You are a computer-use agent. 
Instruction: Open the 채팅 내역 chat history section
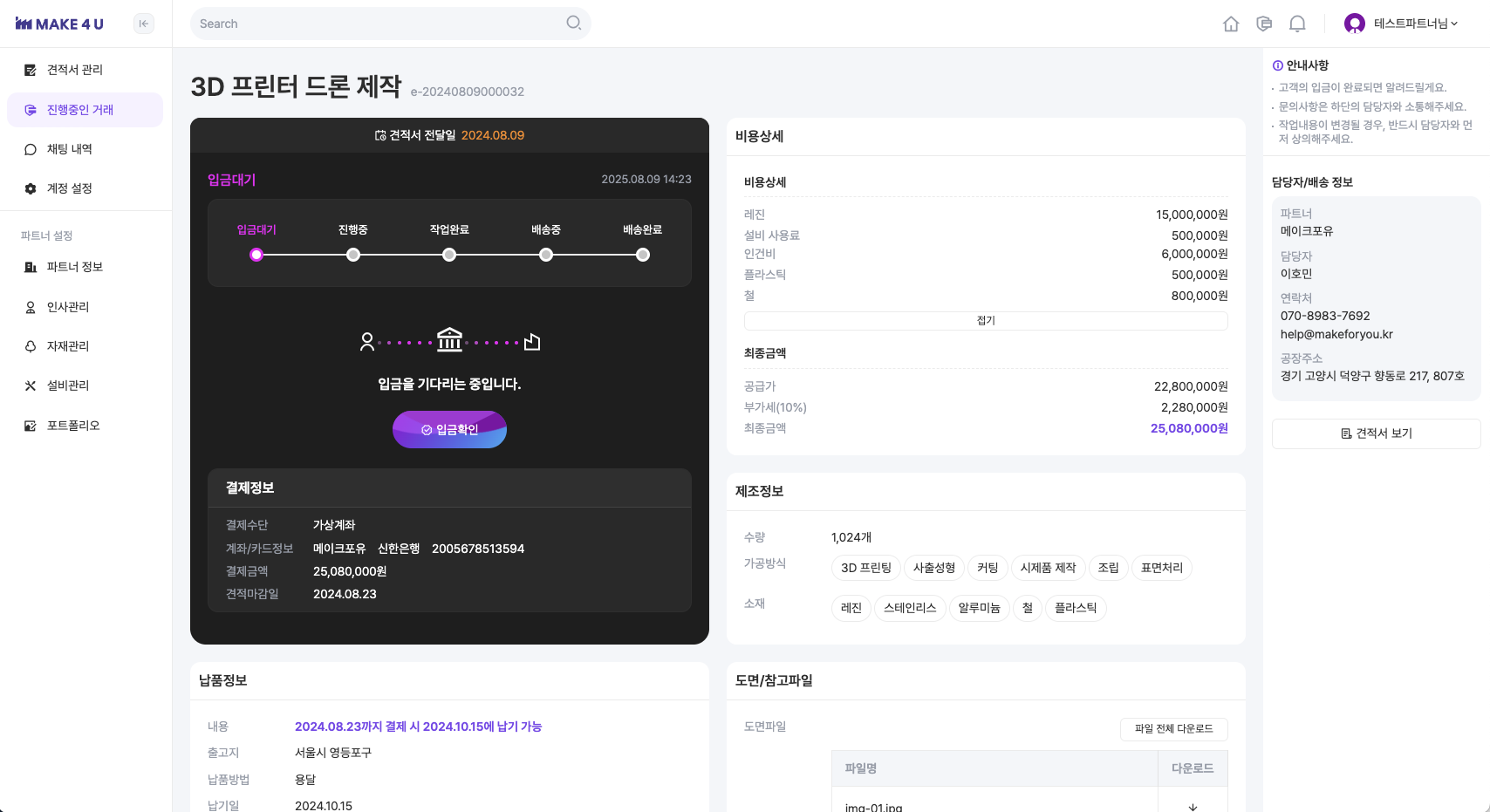point(70,149)
